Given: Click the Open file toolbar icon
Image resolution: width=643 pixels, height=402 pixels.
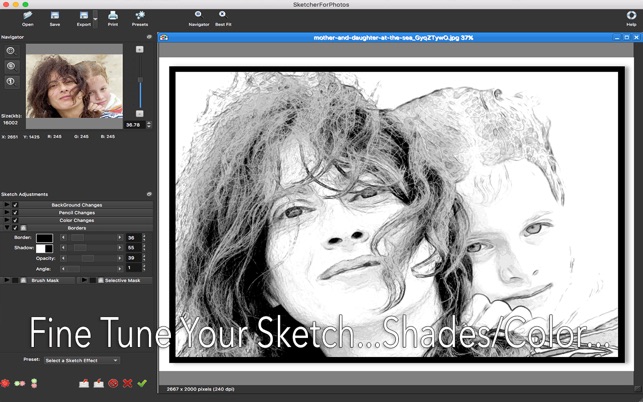Looking at the screenshot, I should [x=27, y=15].
